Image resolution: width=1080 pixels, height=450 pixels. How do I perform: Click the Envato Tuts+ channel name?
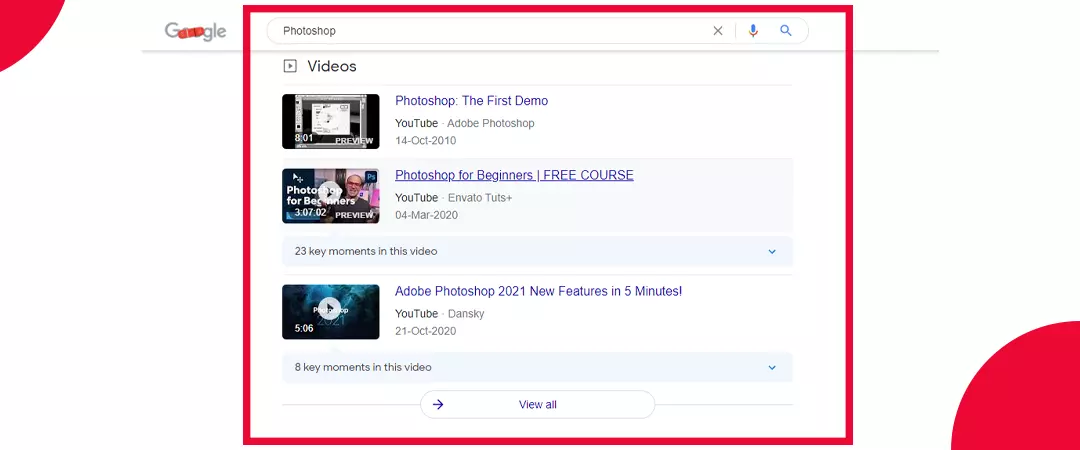tap(480, 198)
